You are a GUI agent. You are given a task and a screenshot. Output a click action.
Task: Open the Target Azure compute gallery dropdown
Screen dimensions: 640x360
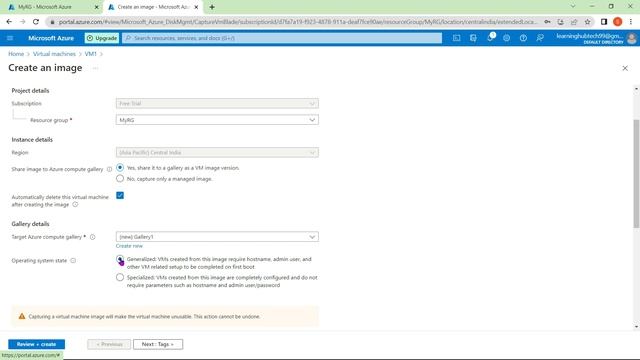point(217,237)
